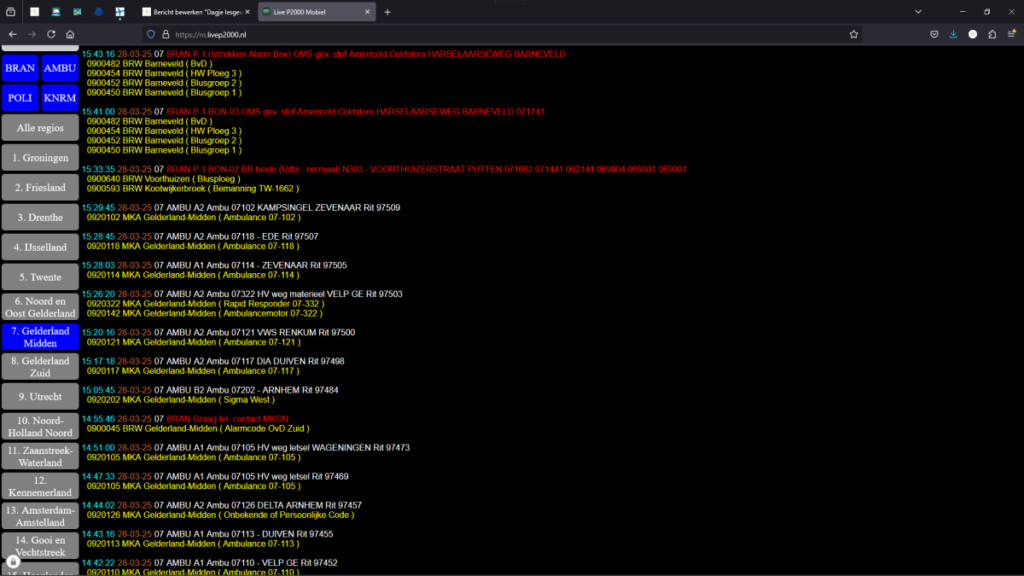Image resolution: width=1024 pixels, height=576 pixels.
Task: Select region 3. Drenthe
Action: [x=40, y=217]
